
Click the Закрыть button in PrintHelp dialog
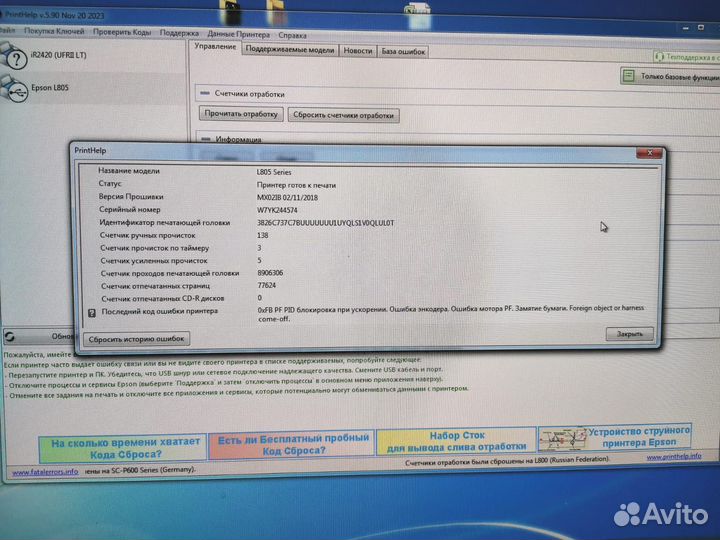(x=630, y=334)
